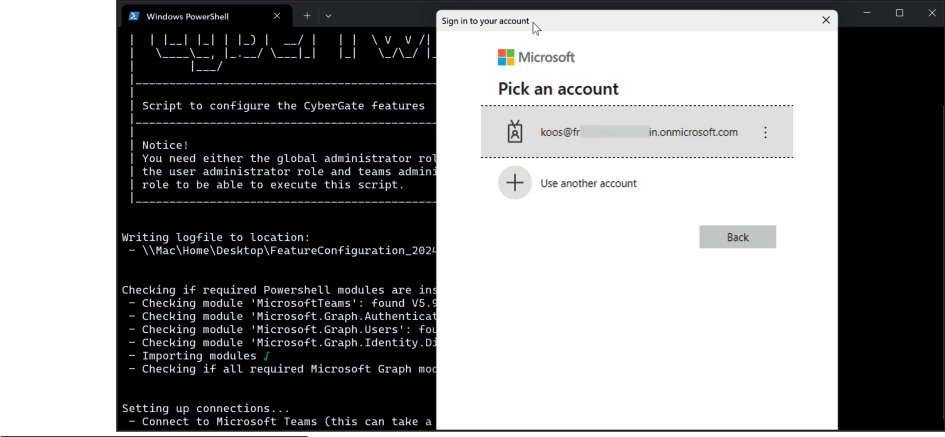Click the 'Setting up connections...' line

[x=206, y=409]
